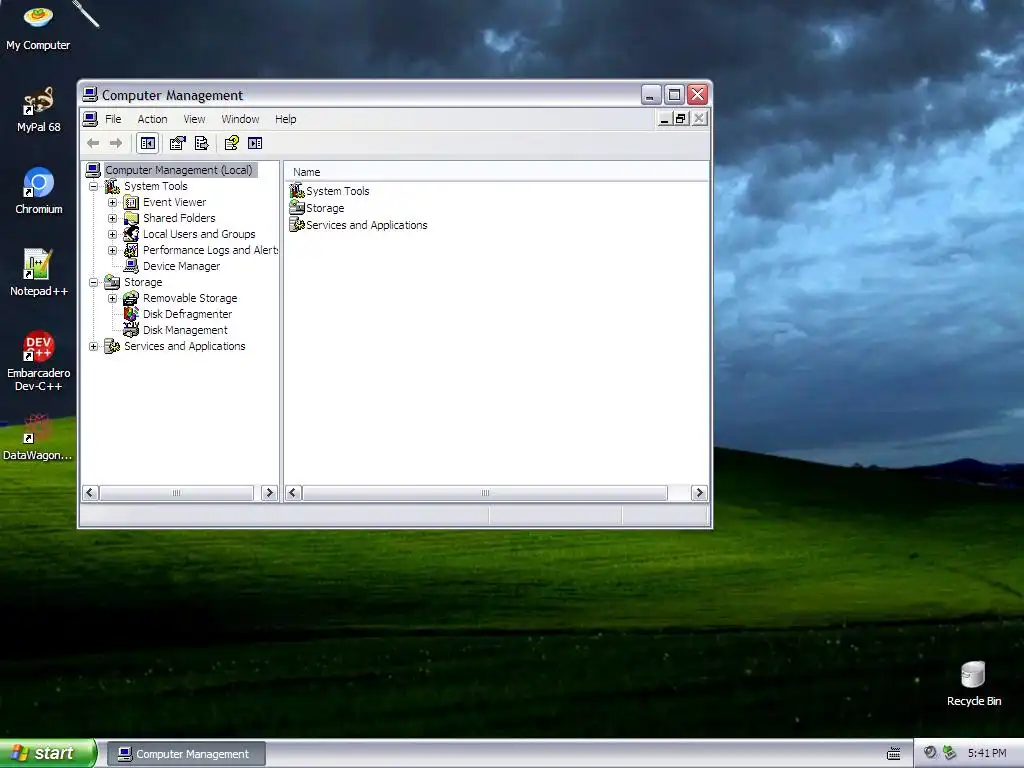Click the right pane horizontal scrollbar thumb
Image resolution: width=1024 pixels, height=768 pixels.
pyautogui.click(x=485, y=493)
